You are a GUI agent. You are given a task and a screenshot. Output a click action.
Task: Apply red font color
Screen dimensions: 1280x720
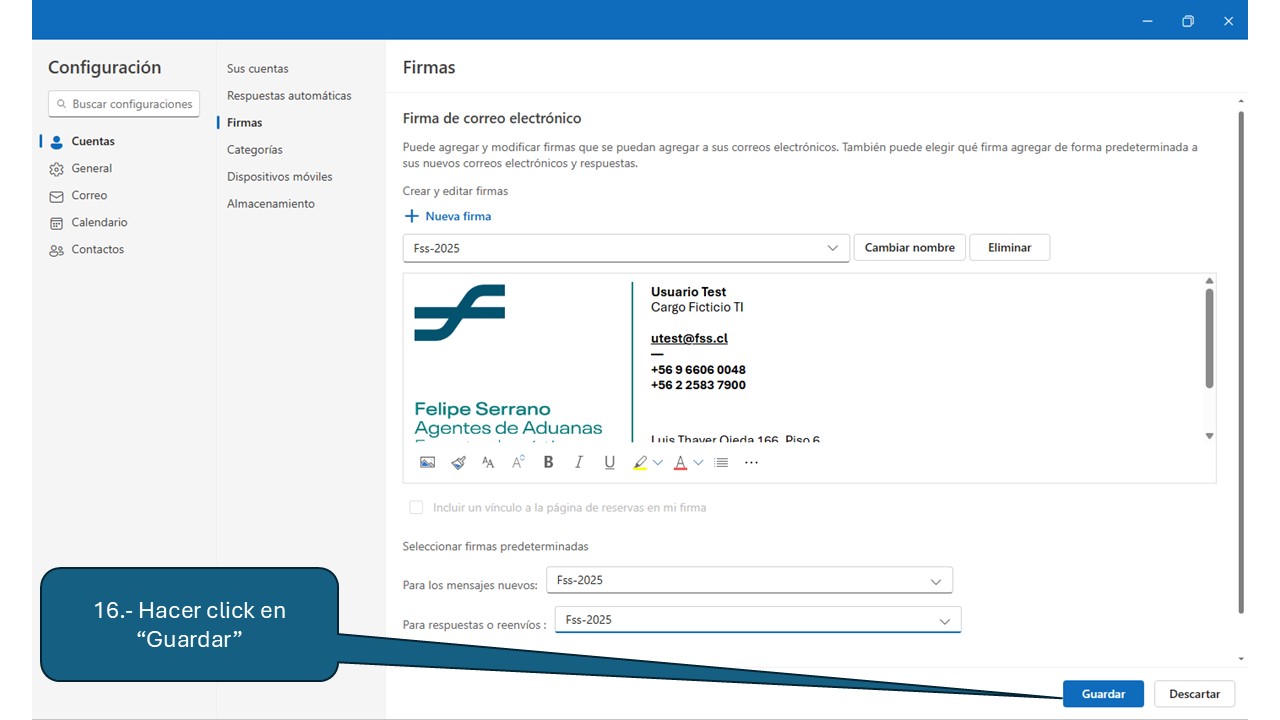click(681, 462)
